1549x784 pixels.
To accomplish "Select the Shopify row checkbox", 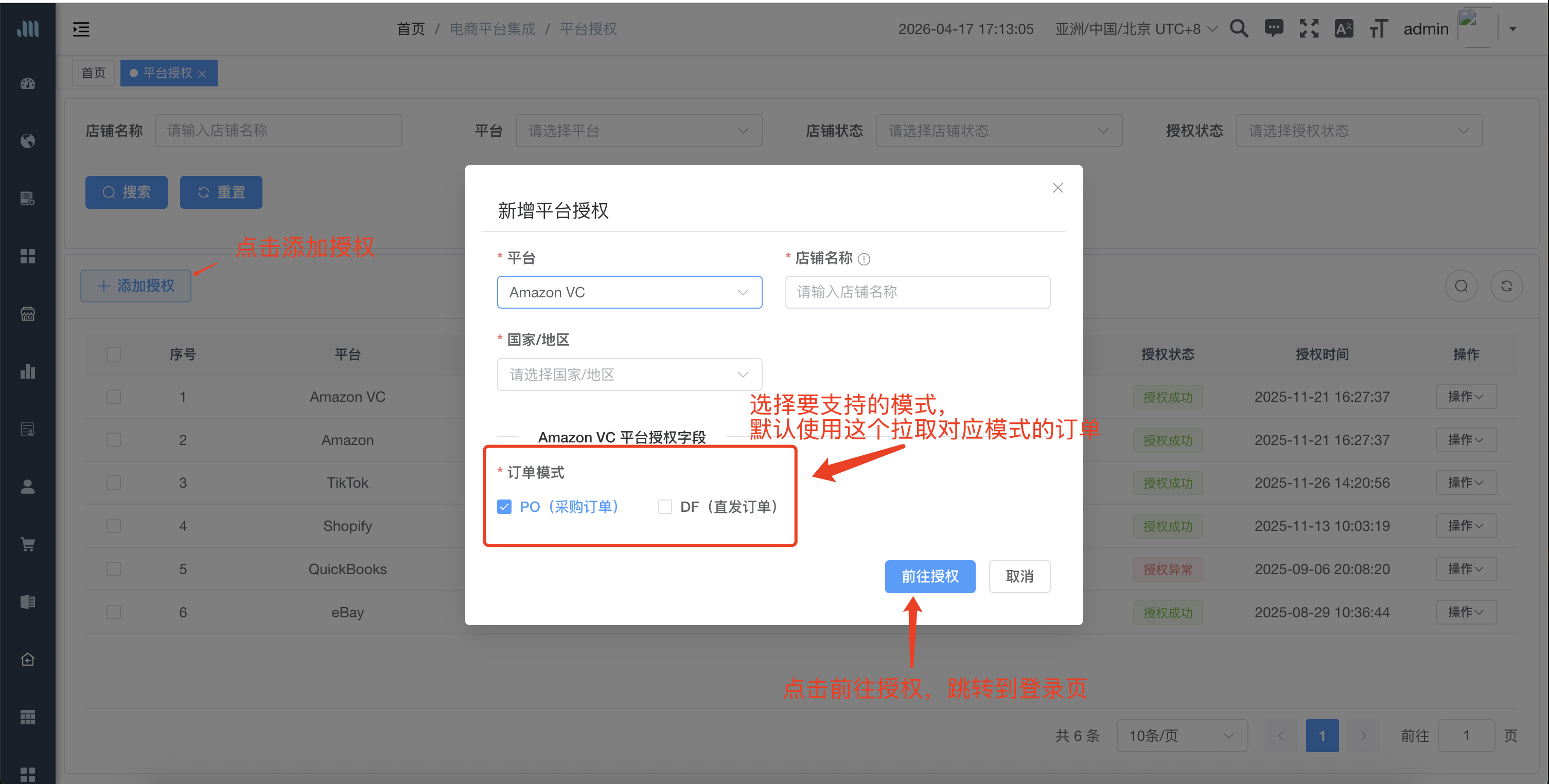I will (x=114, y=526).
